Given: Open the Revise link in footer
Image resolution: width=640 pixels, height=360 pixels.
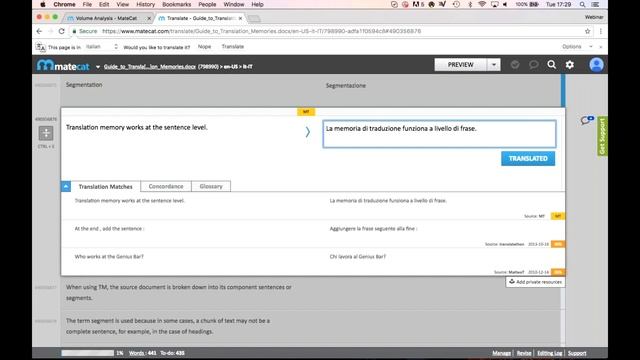Looking at the screenshot, I should 524,353.
